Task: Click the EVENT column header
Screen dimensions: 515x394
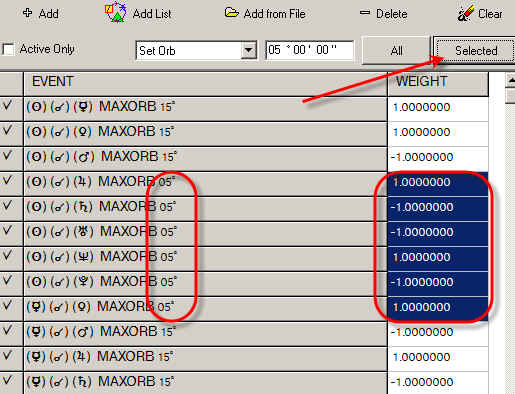Action: pyautogui.click(x=205, y=82)
